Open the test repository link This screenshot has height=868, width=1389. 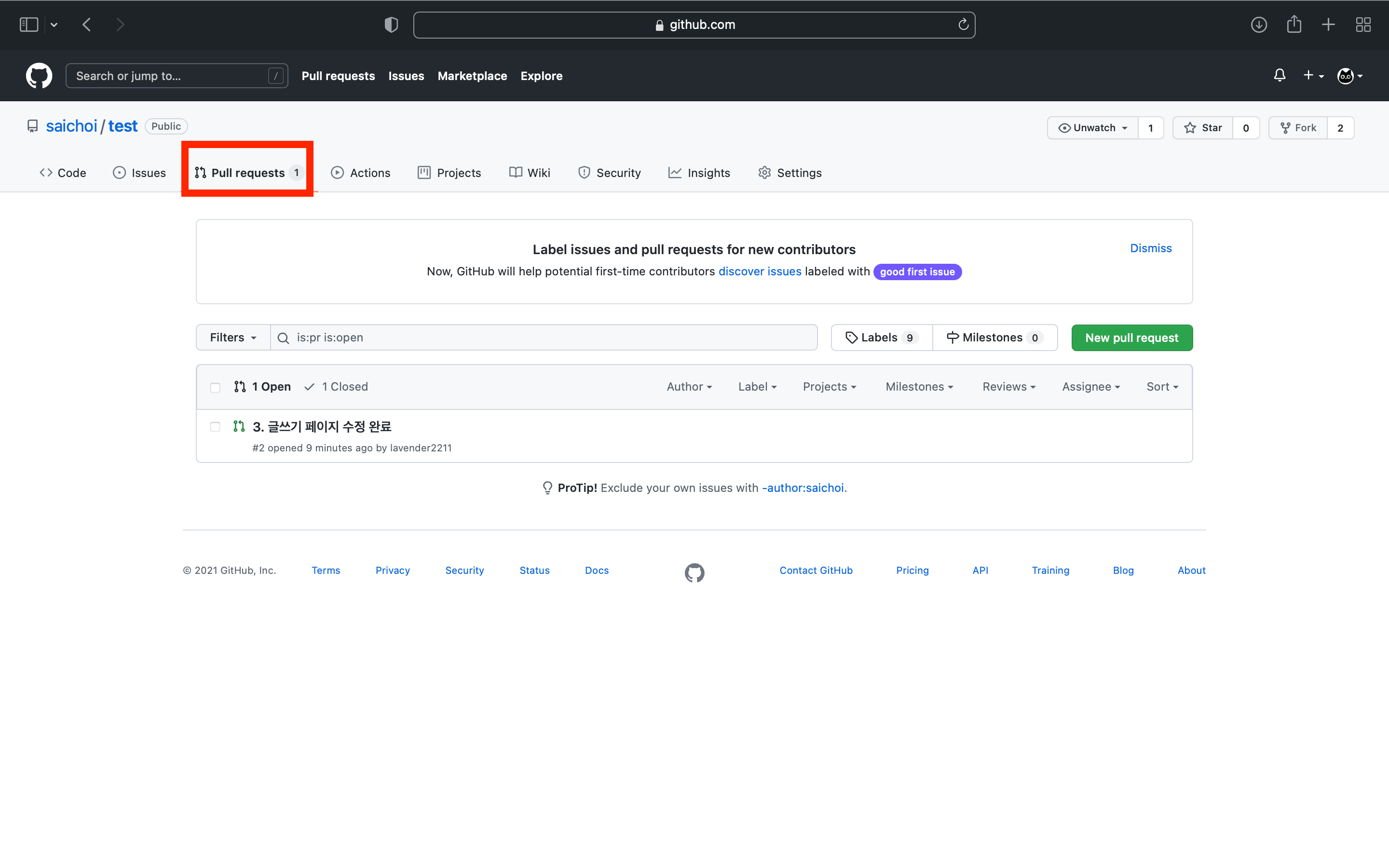point(123,126)
